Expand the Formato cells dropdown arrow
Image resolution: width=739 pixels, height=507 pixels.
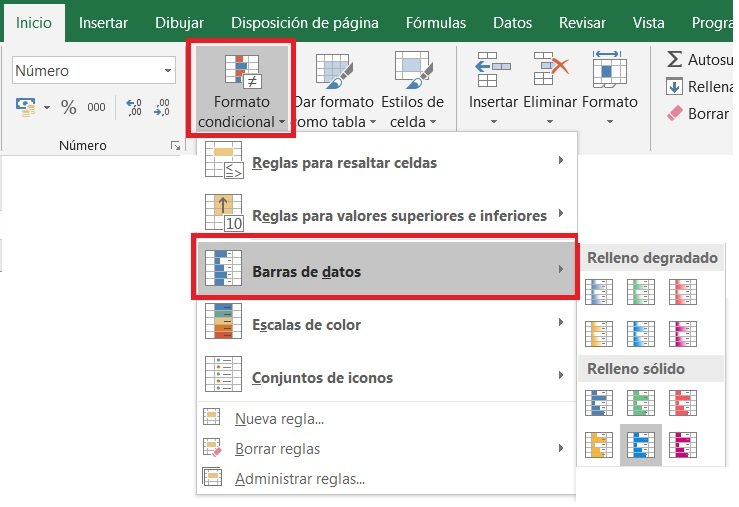pyautogui.click(x=609, y=122)
